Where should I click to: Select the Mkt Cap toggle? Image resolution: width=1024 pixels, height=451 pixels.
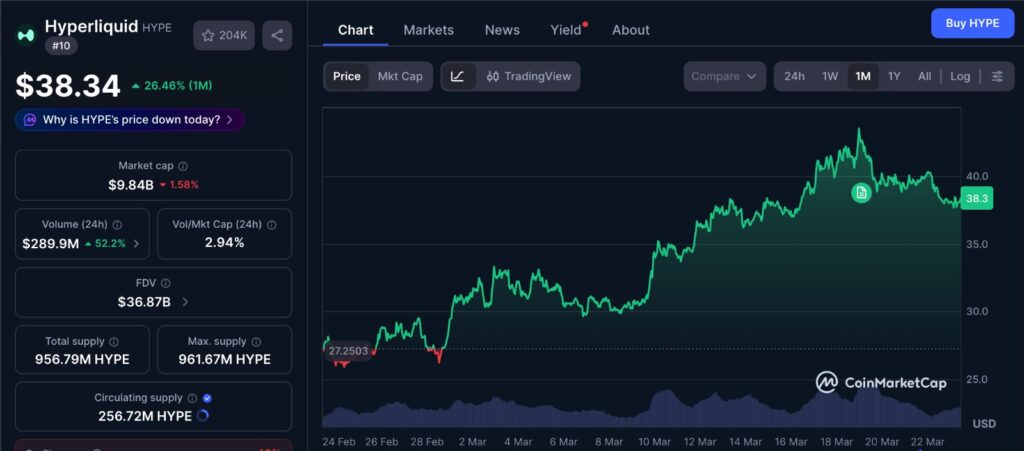(x=400, y=76)
